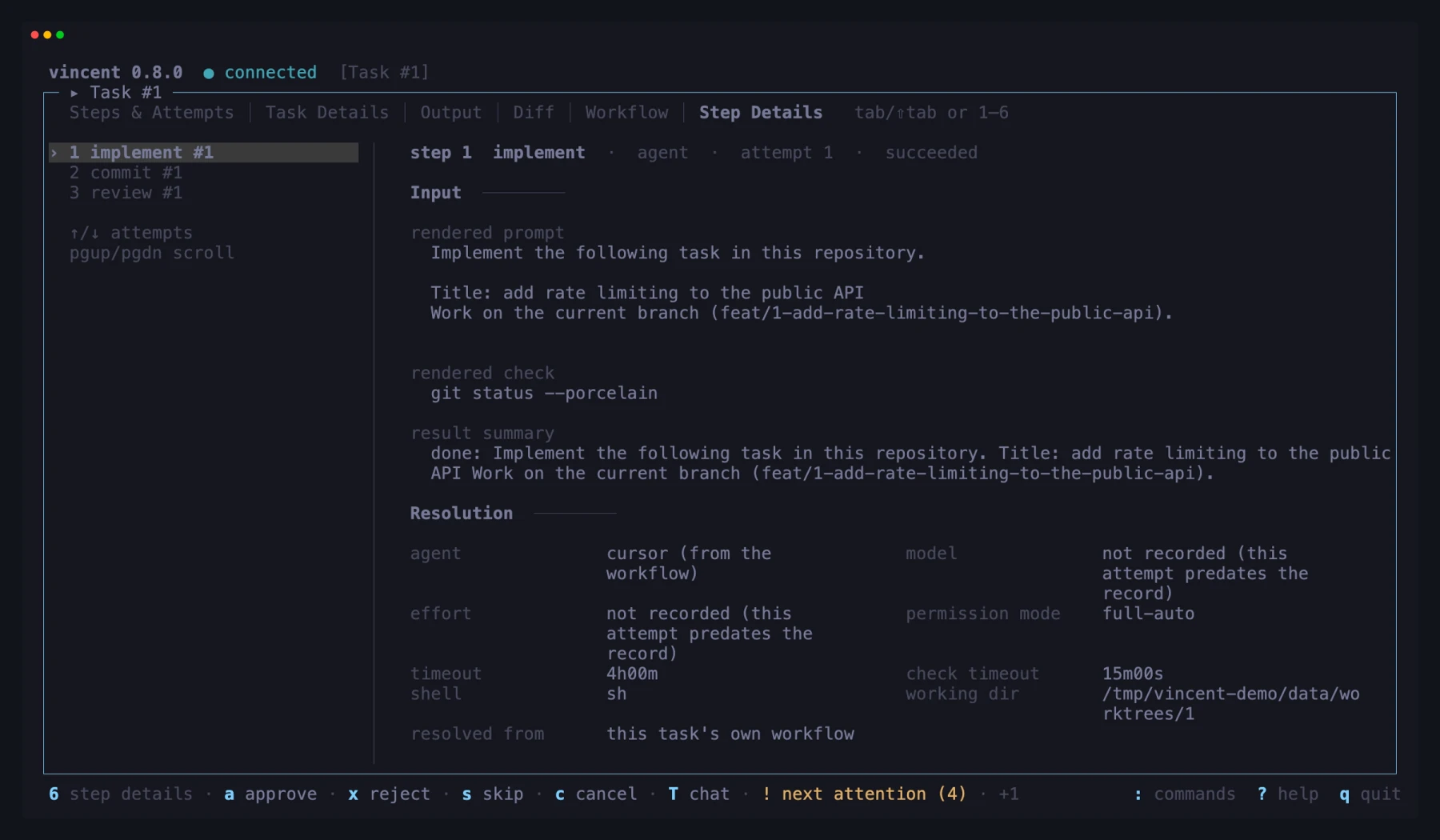Screen dimensions: 1440x840
Task: Click the red close window dot
Action: (x=34, y=35)
